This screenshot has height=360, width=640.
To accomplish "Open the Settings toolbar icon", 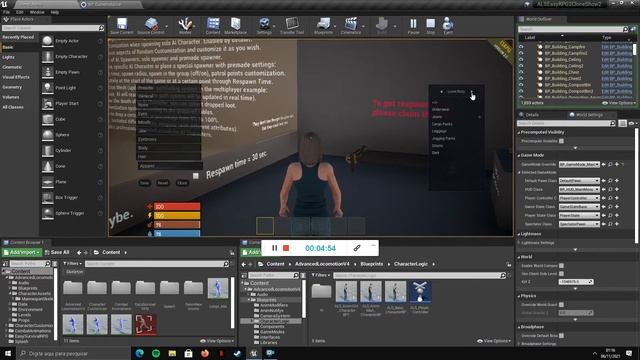I will [264, 24].
